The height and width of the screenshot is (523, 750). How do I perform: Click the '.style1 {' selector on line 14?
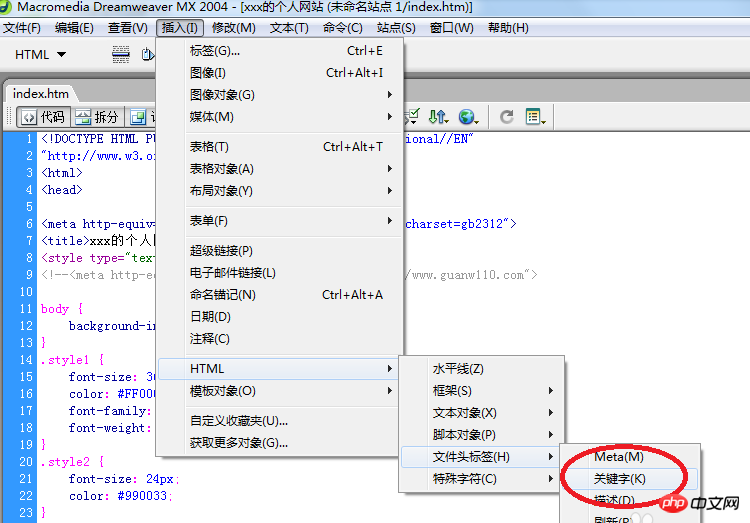[x=72, y=360]
